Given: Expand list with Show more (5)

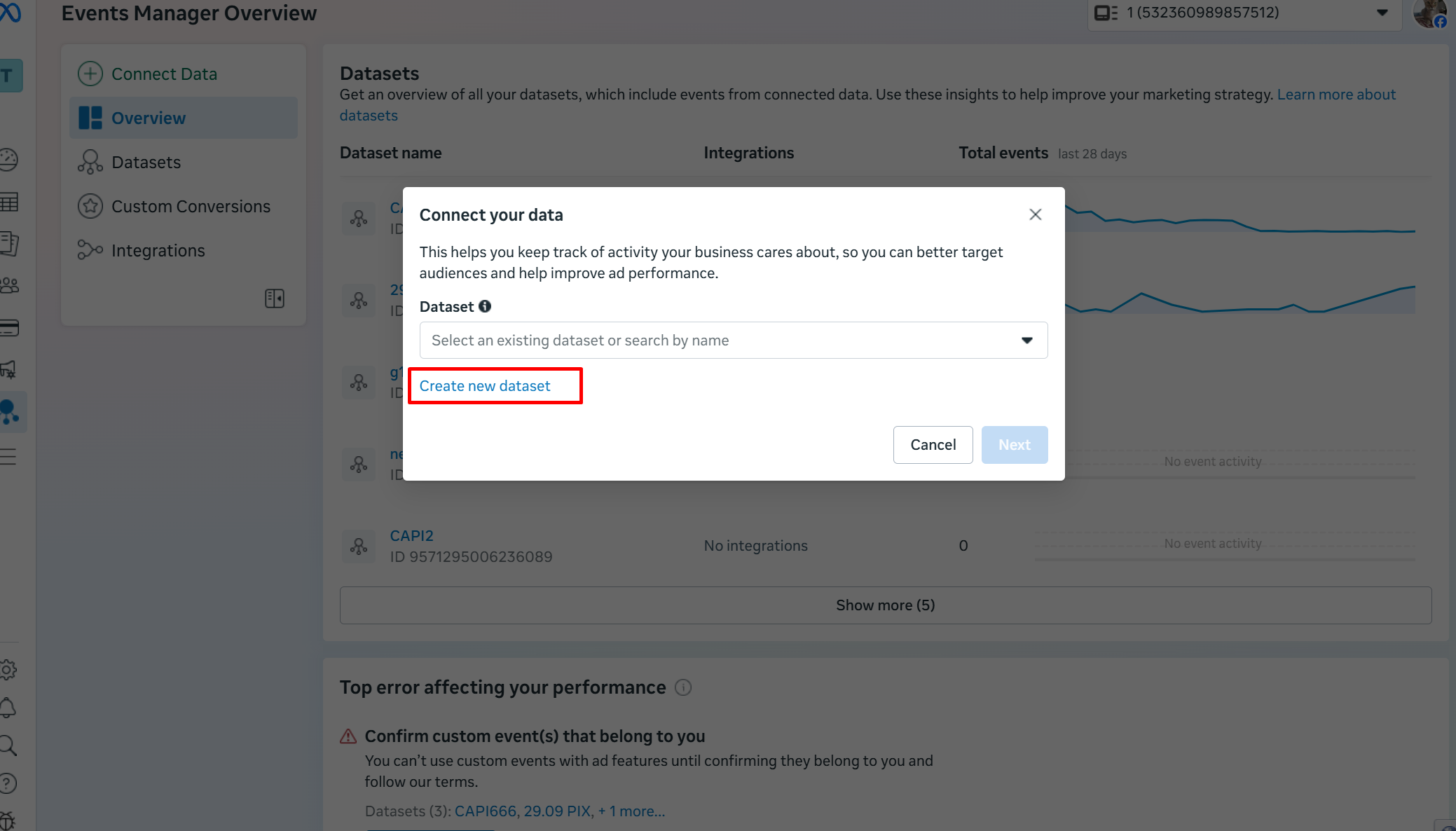Looking at the screenshot, I should (885, 605).
